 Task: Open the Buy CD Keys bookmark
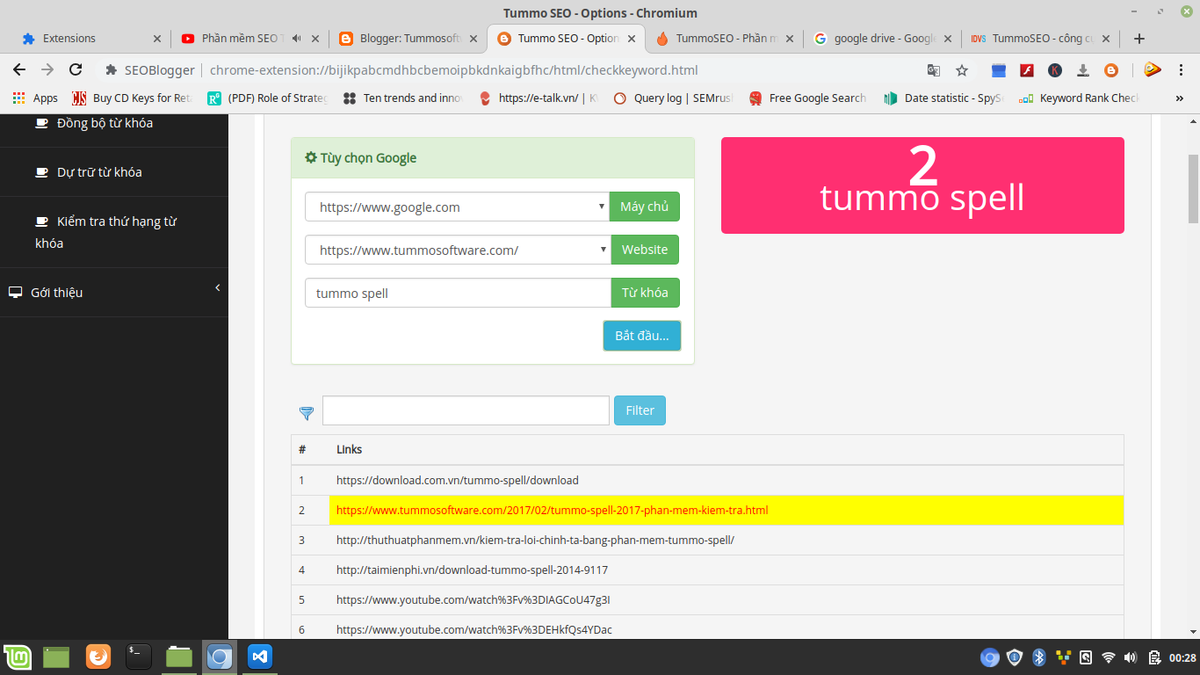[131, 98]
